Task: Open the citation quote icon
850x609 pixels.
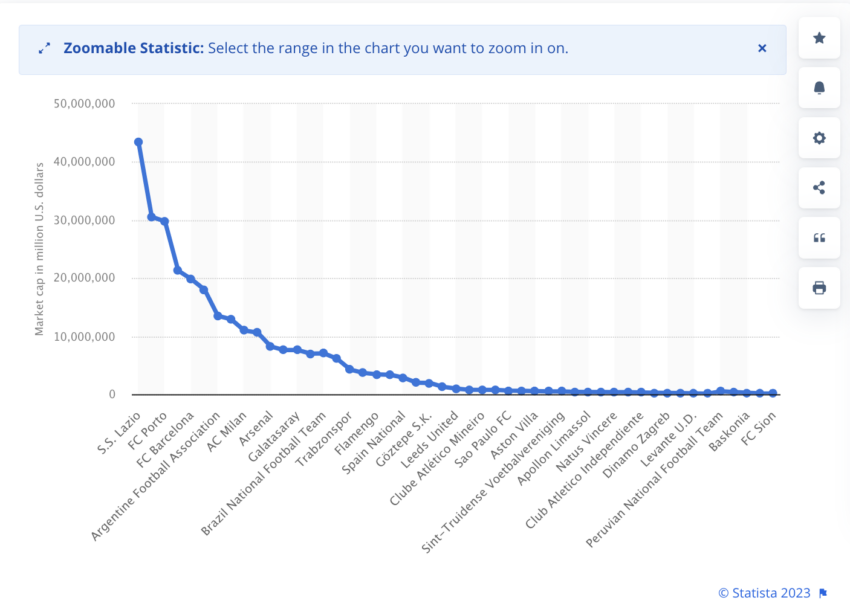Action: [819, 238]
